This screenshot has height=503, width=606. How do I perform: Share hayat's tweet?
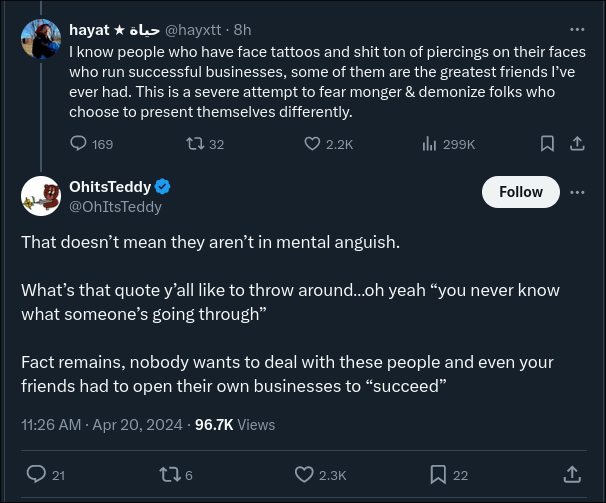(x=577, y=144)
